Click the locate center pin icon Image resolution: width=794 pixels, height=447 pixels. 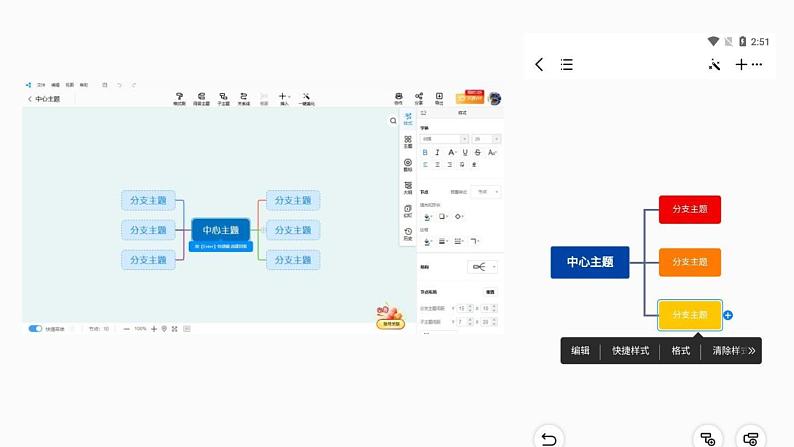(x=164, y=329)
